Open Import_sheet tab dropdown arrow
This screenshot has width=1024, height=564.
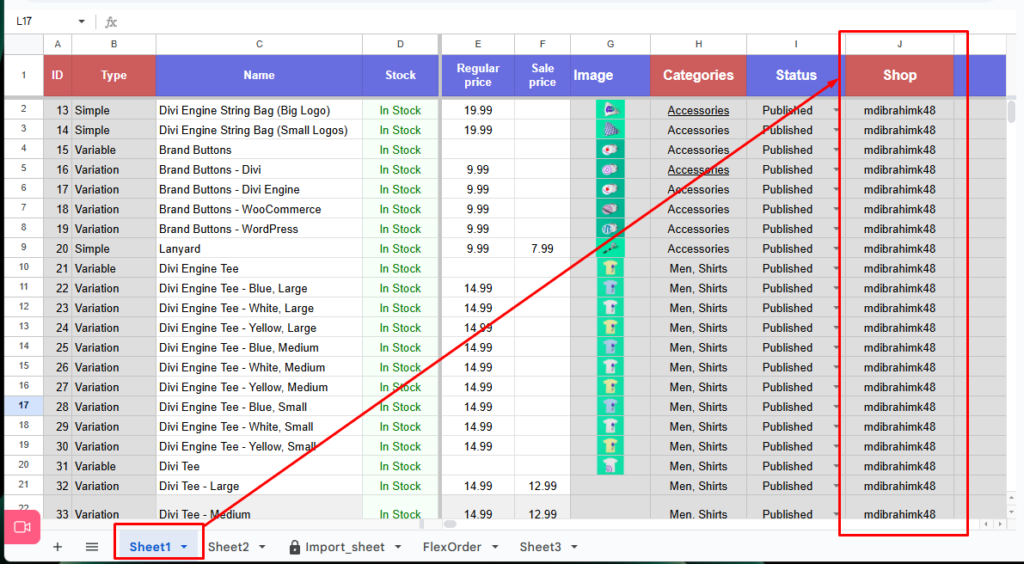(398, 547)
